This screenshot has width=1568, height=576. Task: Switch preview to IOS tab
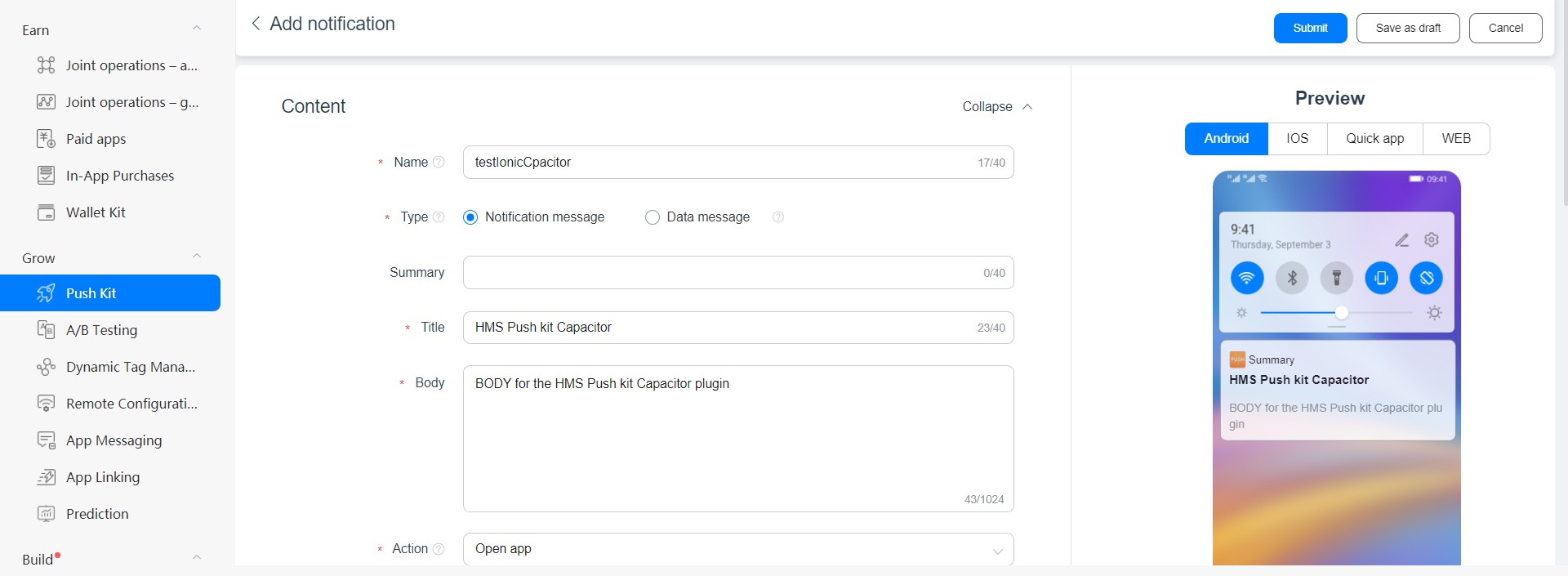tap(1298, 139)
